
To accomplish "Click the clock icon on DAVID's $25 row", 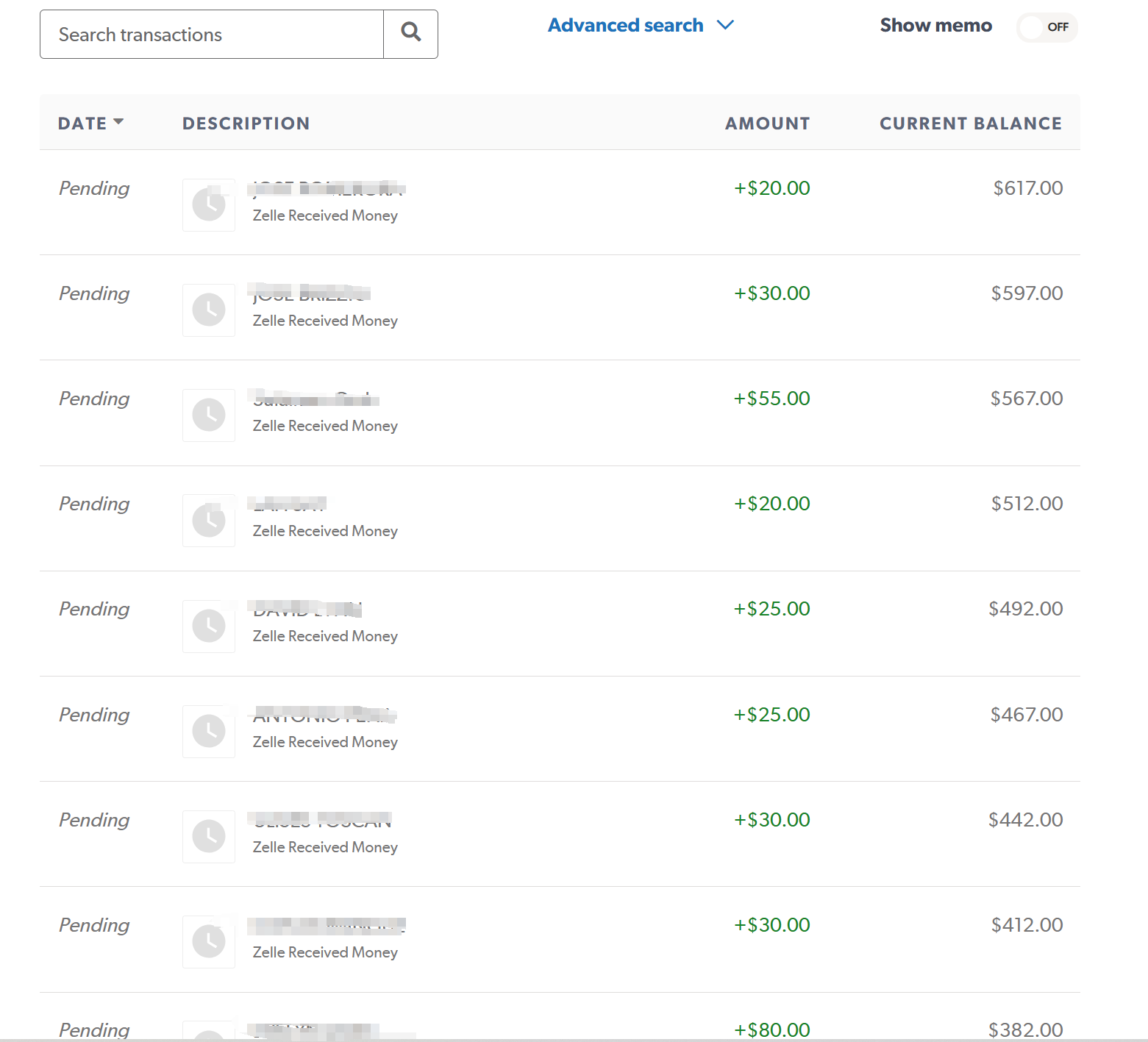I will point(208,626).
